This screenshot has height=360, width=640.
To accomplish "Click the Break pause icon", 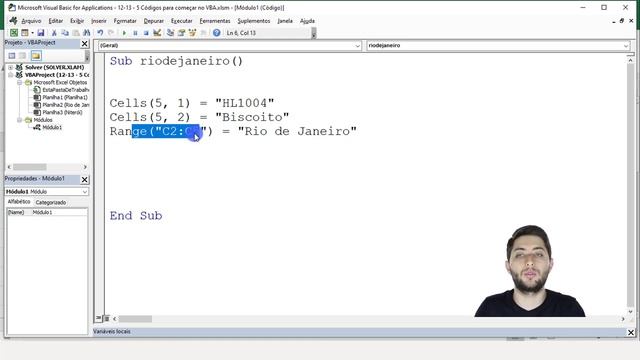I will pos(135,33).
